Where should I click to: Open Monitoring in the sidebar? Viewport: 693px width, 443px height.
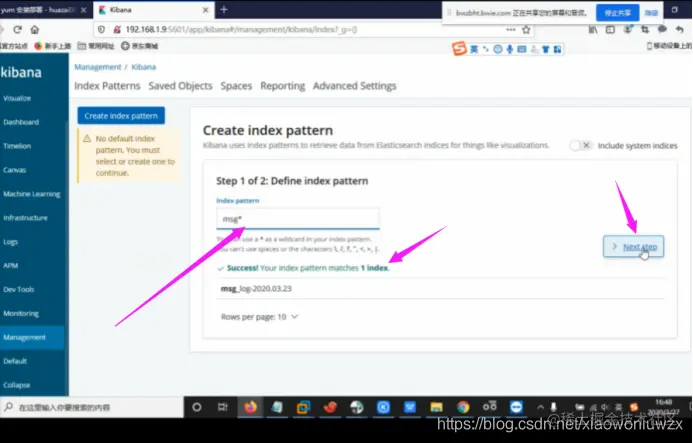point(21,313)
